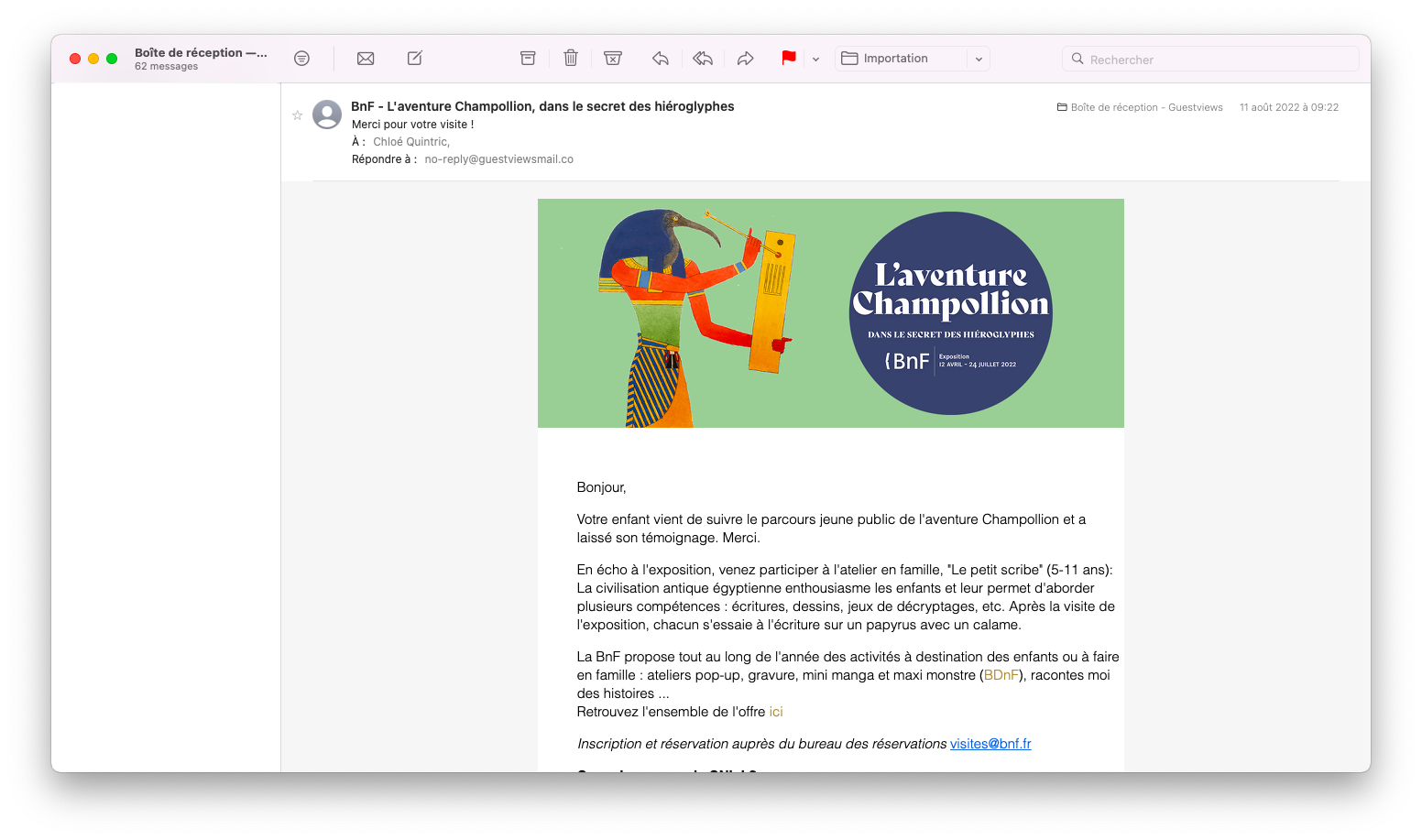The width and height of the screenshot is (1422, 840).
Task: Minimize the Mail window
Action: [93, 59]
